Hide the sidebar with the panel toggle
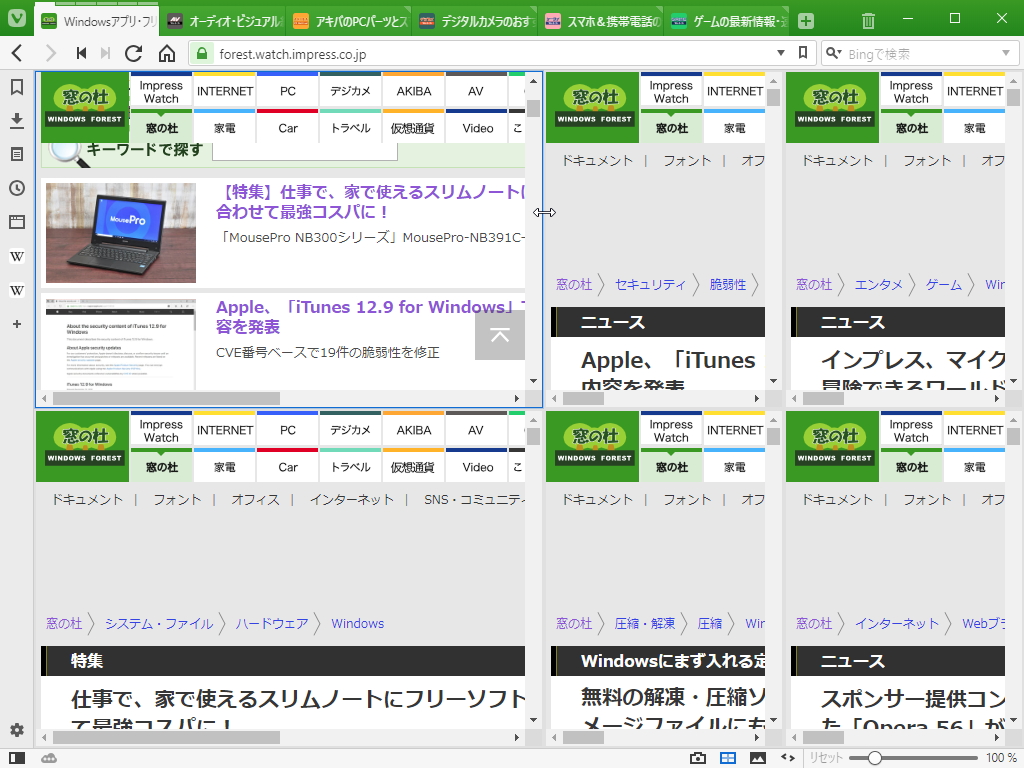This screenshot has height=768, width=1024. click(17, 758)
